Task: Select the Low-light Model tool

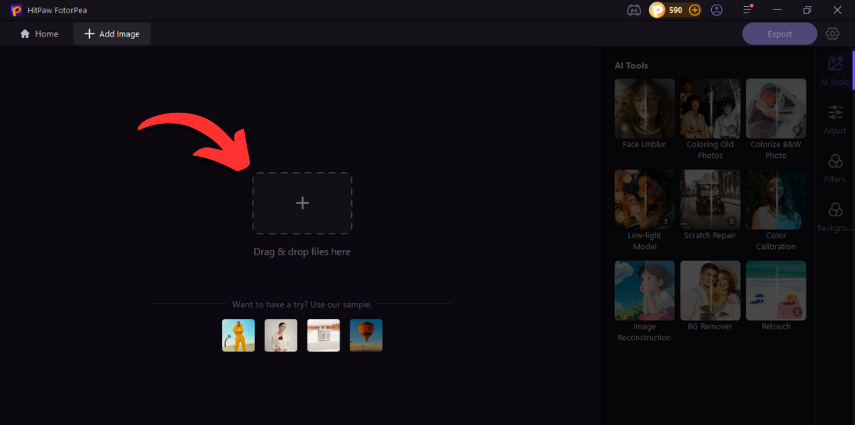Action: coord(645,211)
